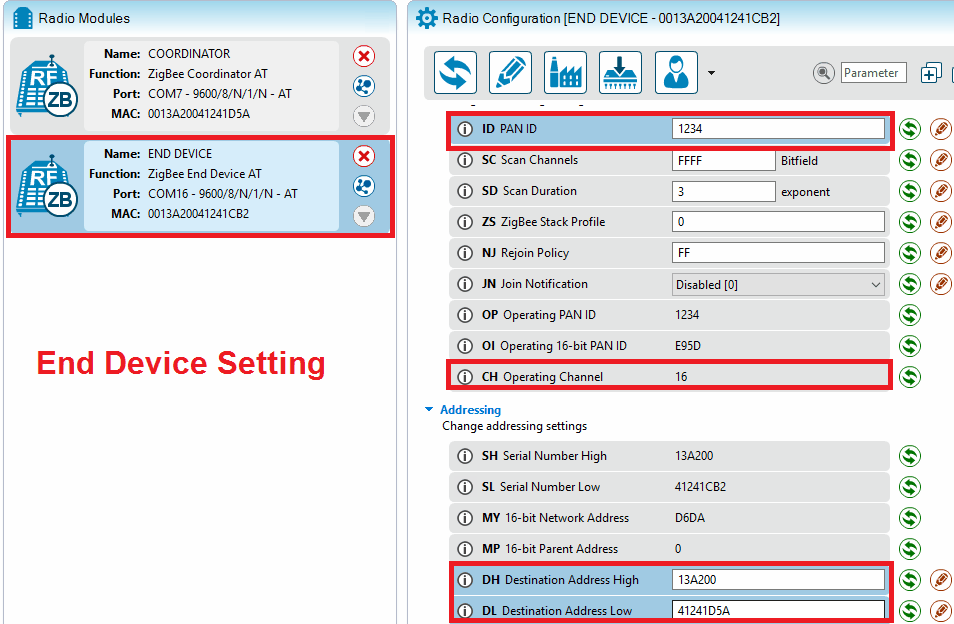Load default firmware settings factory icon
The height and width of the screenshot is (624, 954).
[x=565, y=73]
